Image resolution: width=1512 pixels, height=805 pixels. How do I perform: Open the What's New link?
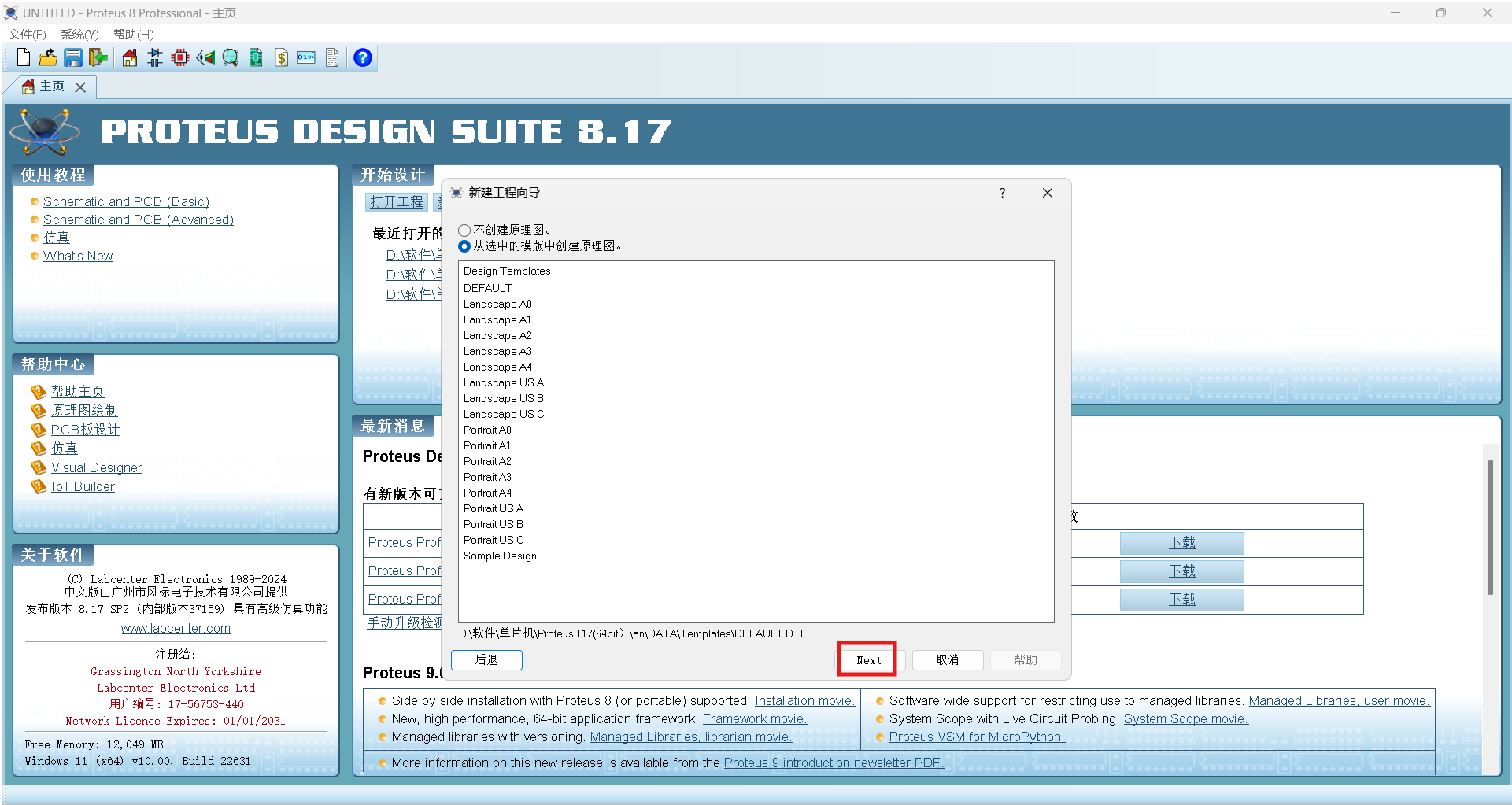click(78, 256)
